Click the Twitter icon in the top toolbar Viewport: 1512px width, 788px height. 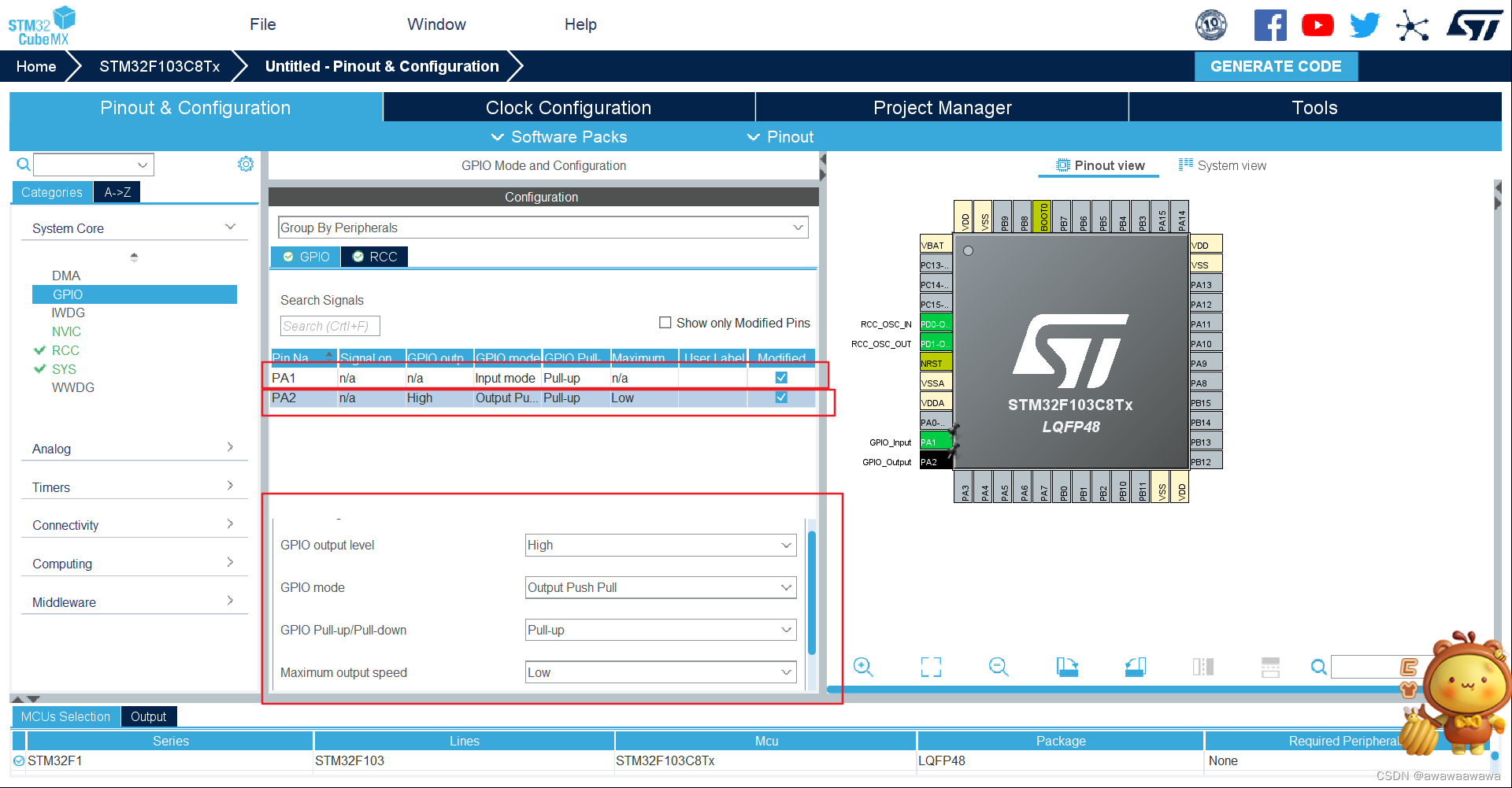click(x=1365, y=24)
